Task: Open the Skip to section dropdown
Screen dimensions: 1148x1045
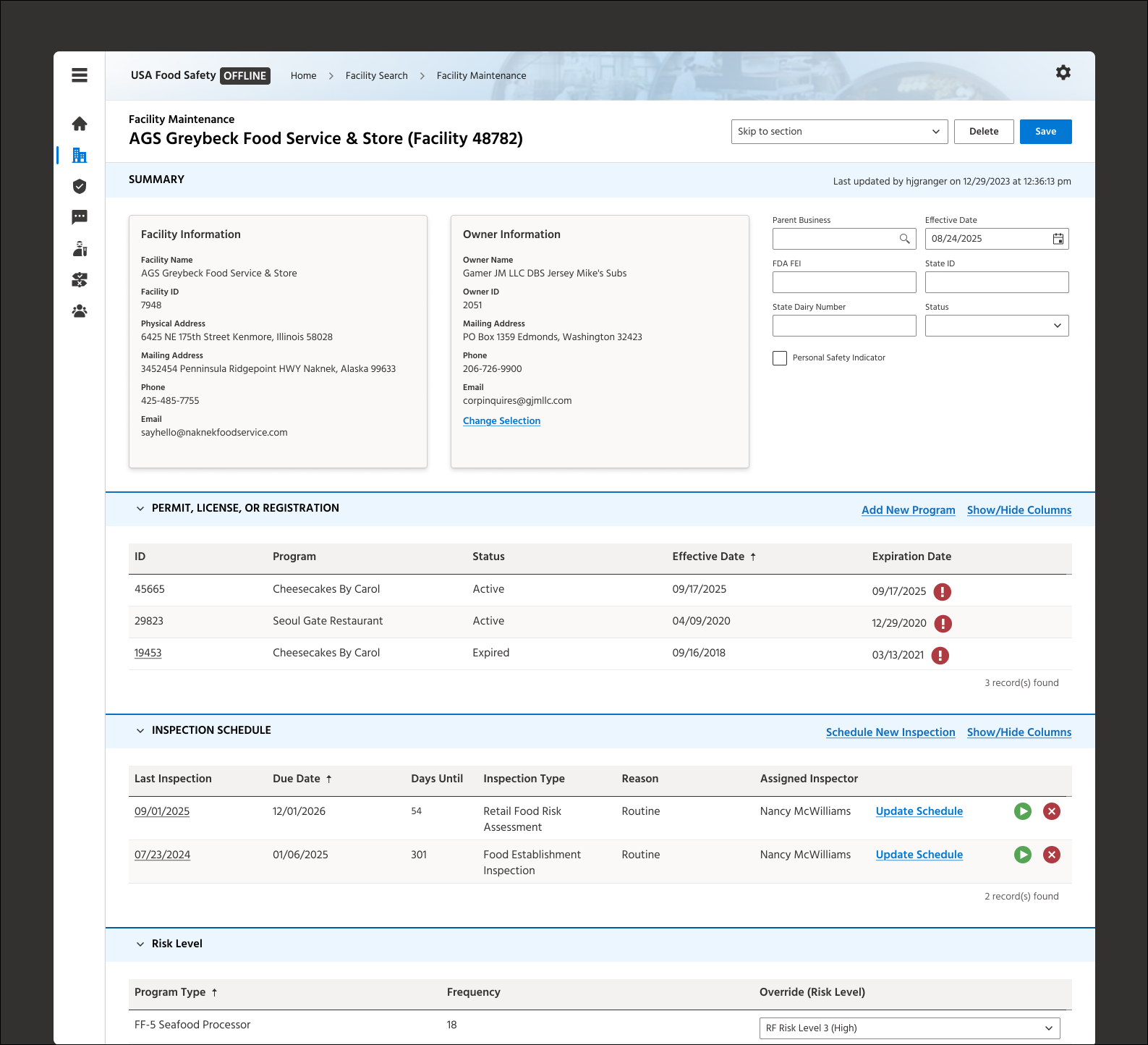Action: point(840,132)
